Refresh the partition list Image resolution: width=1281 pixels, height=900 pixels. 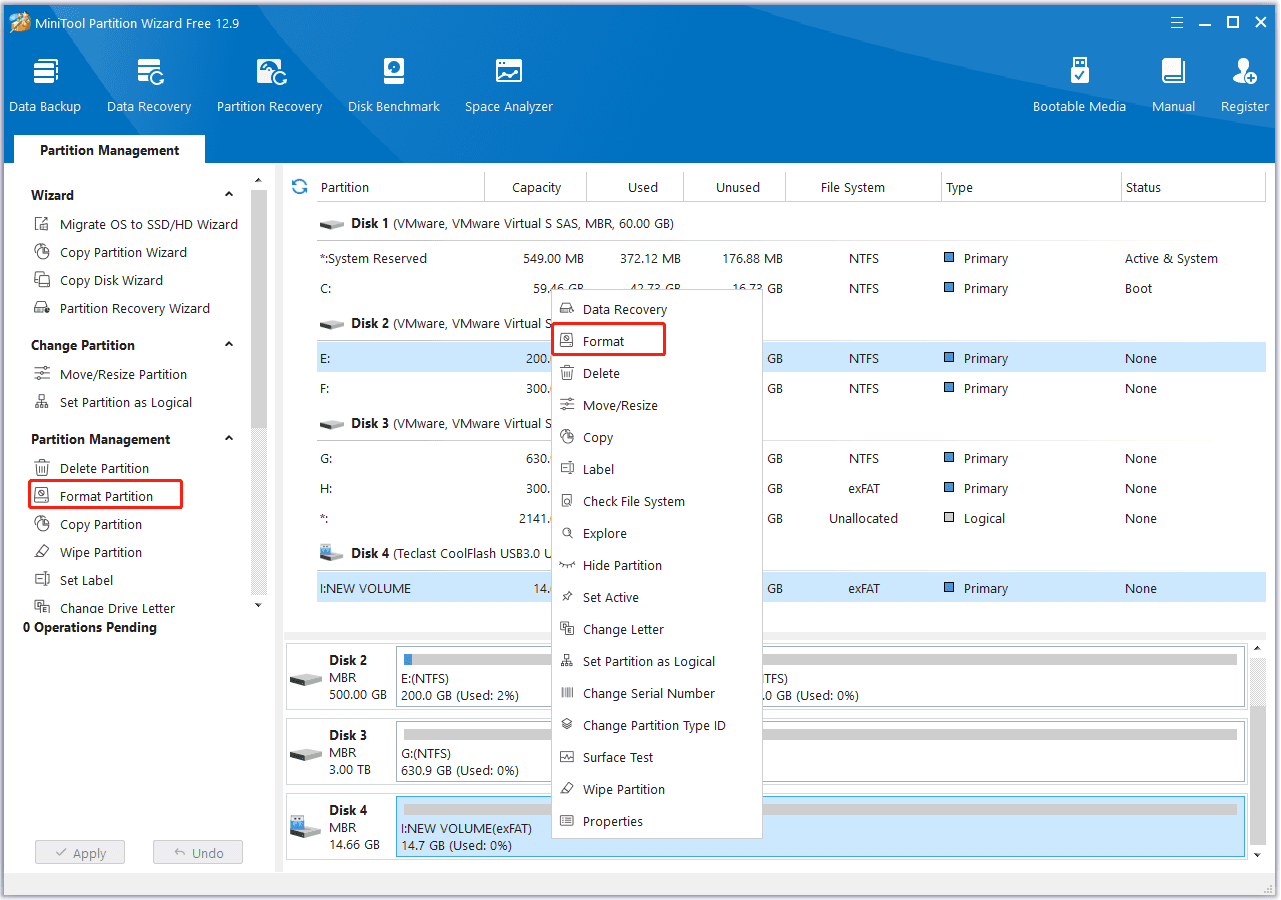(x=299, y=187)
